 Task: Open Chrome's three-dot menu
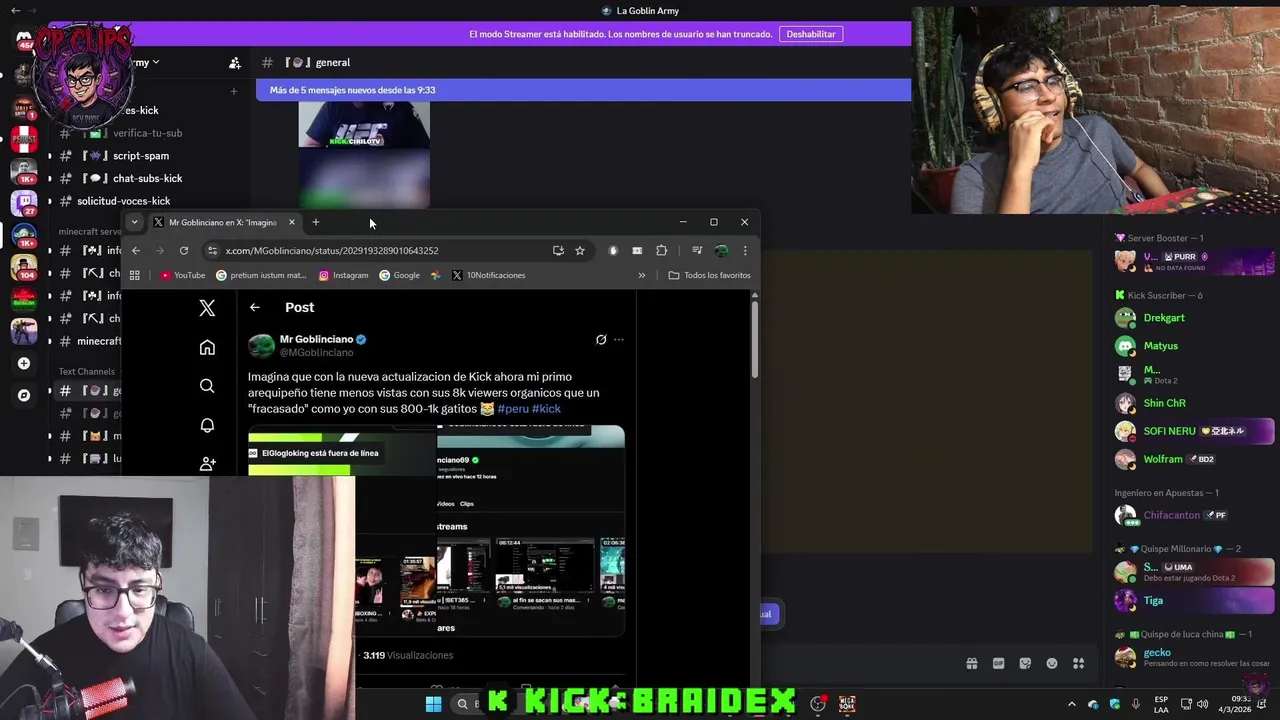click(x=745, y=250)
